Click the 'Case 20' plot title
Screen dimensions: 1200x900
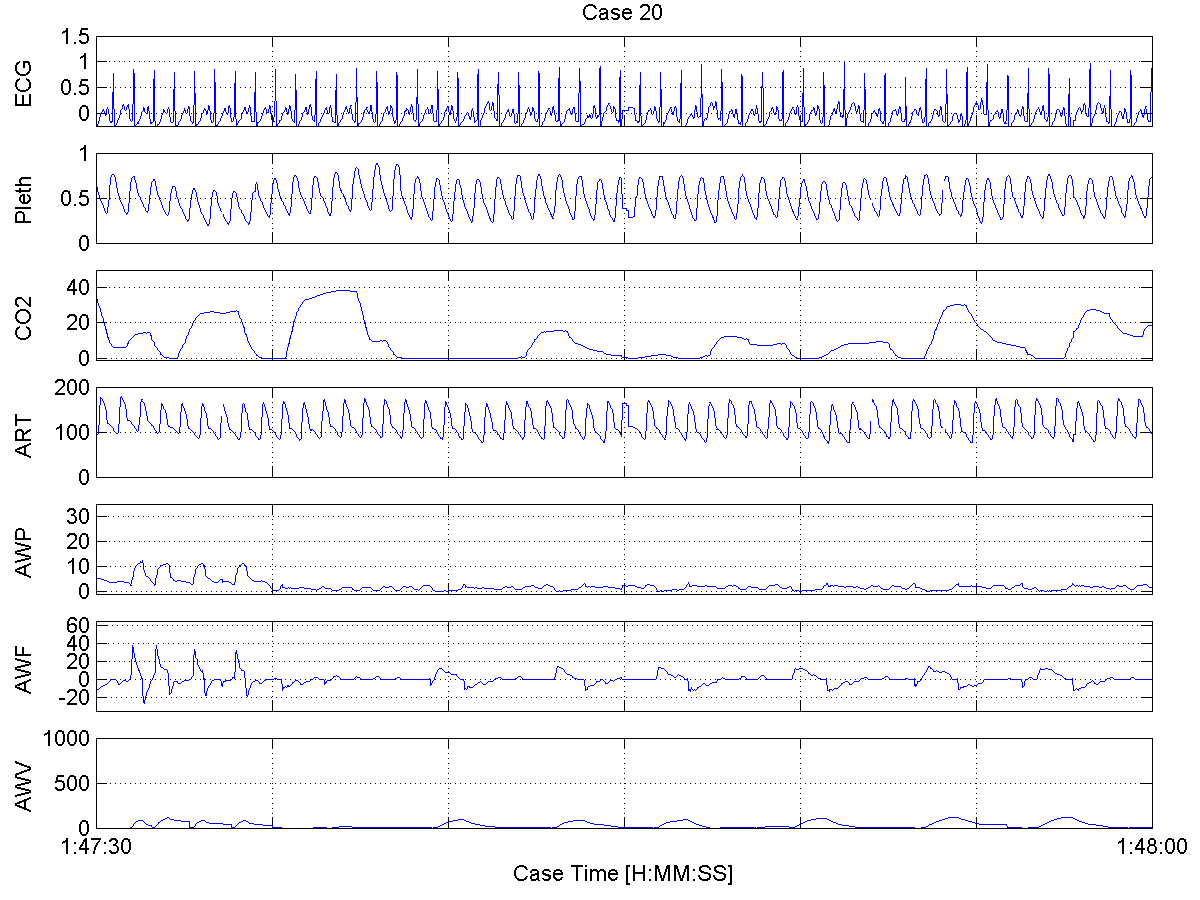(622, 12)
